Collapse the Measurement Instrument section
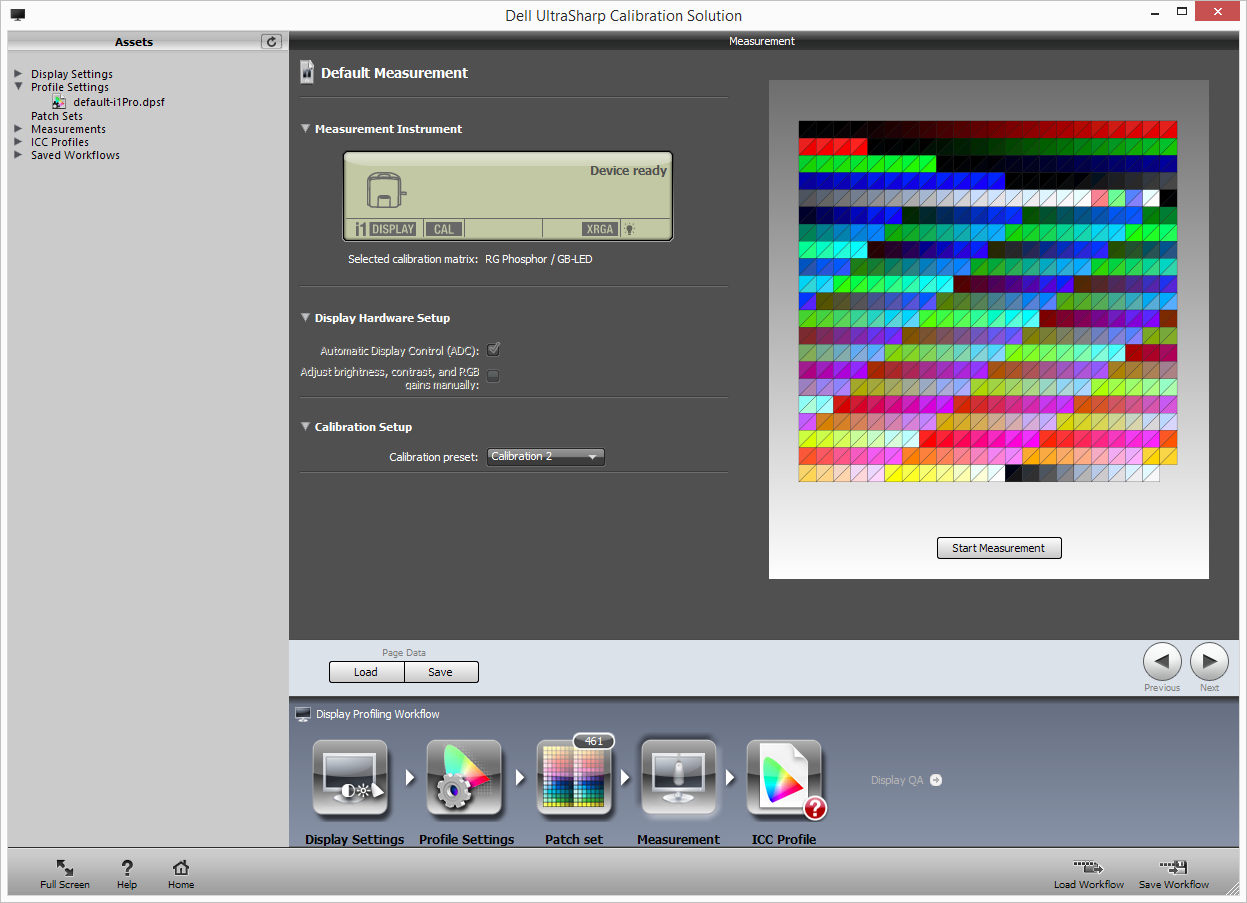Viewport: 1247px width, 903px height. coord(306,129)
